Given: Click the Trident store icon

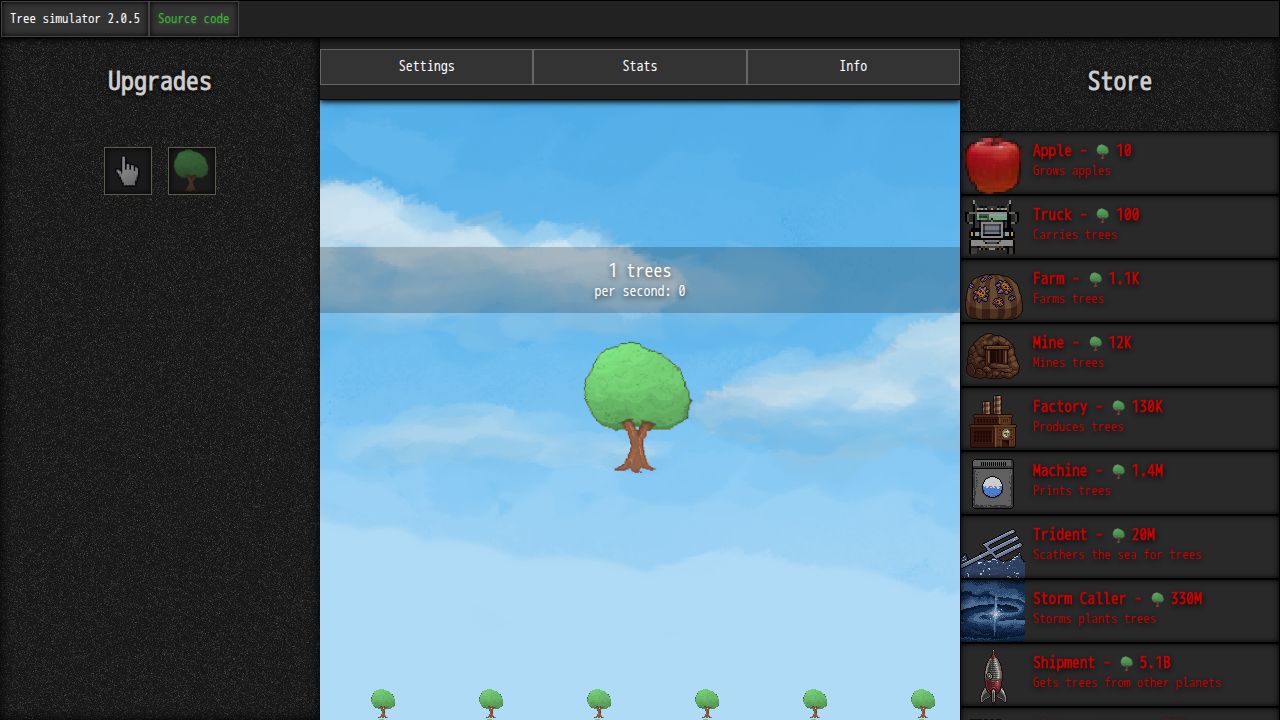Looking at the screenshot, I should 993,548.
